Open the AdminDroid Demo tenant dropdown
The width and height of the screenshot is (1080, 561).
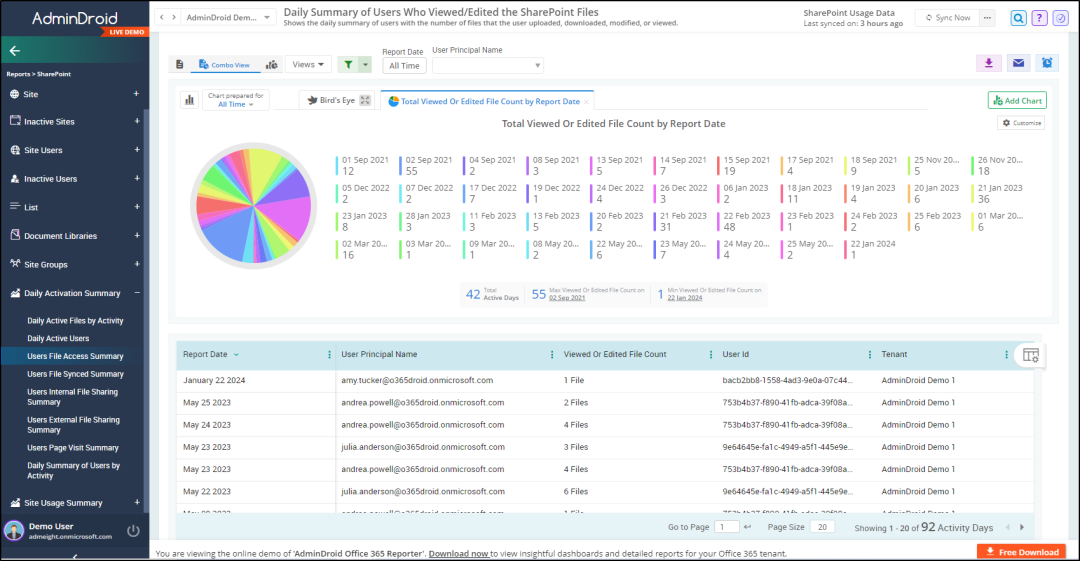[229, 17]
